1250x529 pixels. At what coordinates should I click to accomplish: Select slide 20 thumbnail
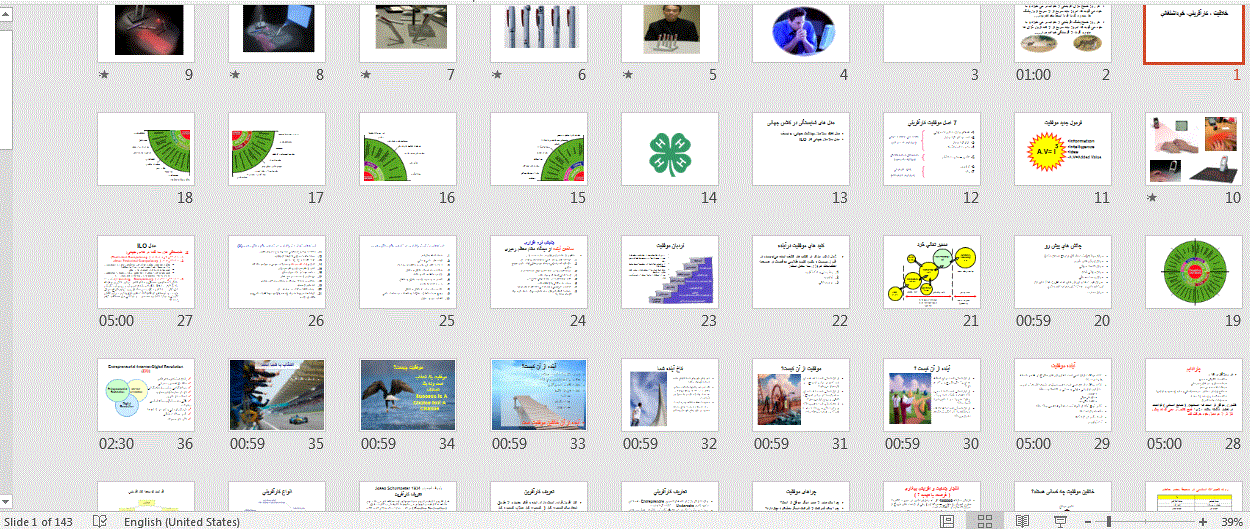(1063, 272)
